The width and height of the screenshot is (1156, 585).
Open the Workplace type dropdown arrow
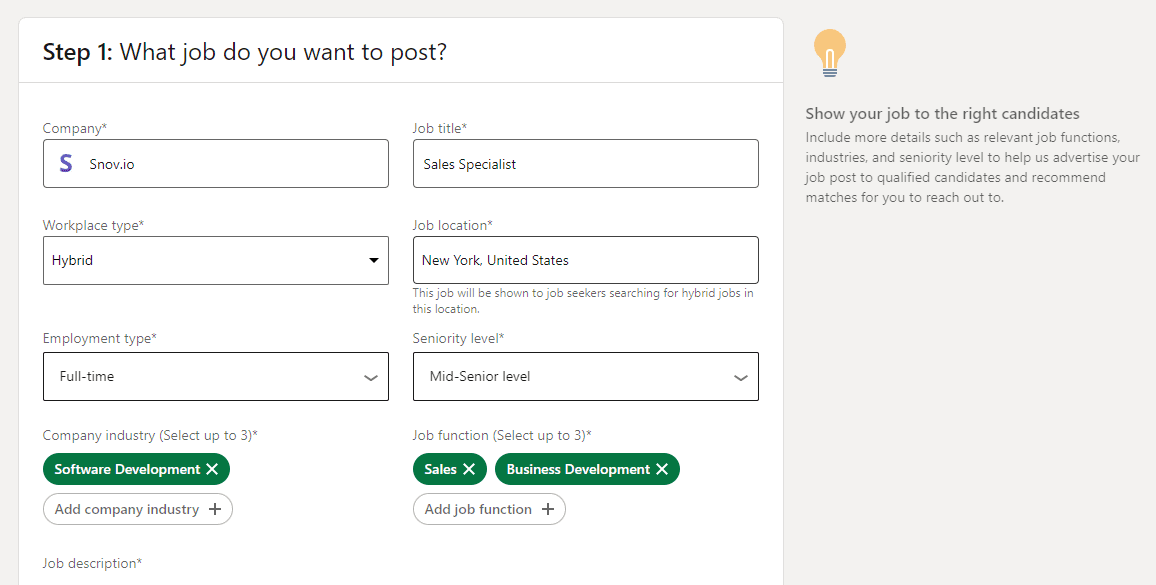(374, 260)
